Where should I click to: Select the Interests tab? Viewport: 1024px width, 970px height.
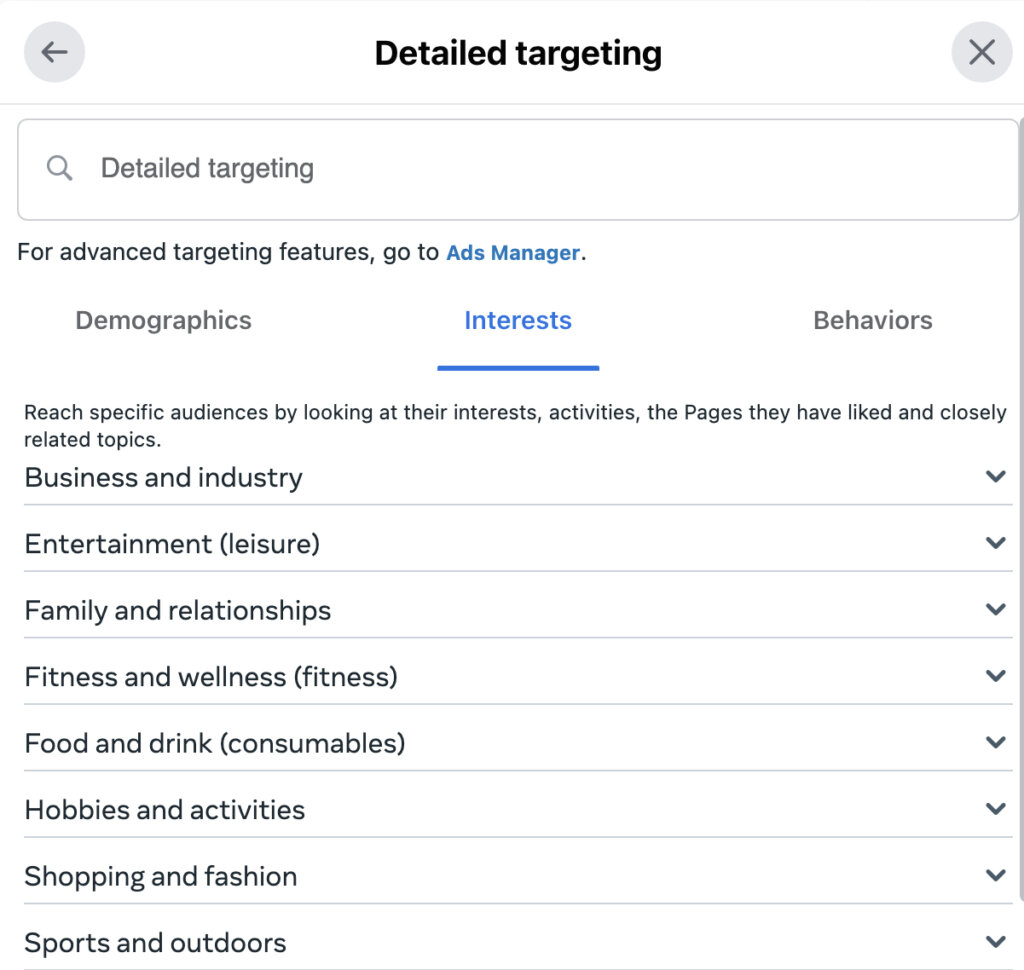pos(517,320)
